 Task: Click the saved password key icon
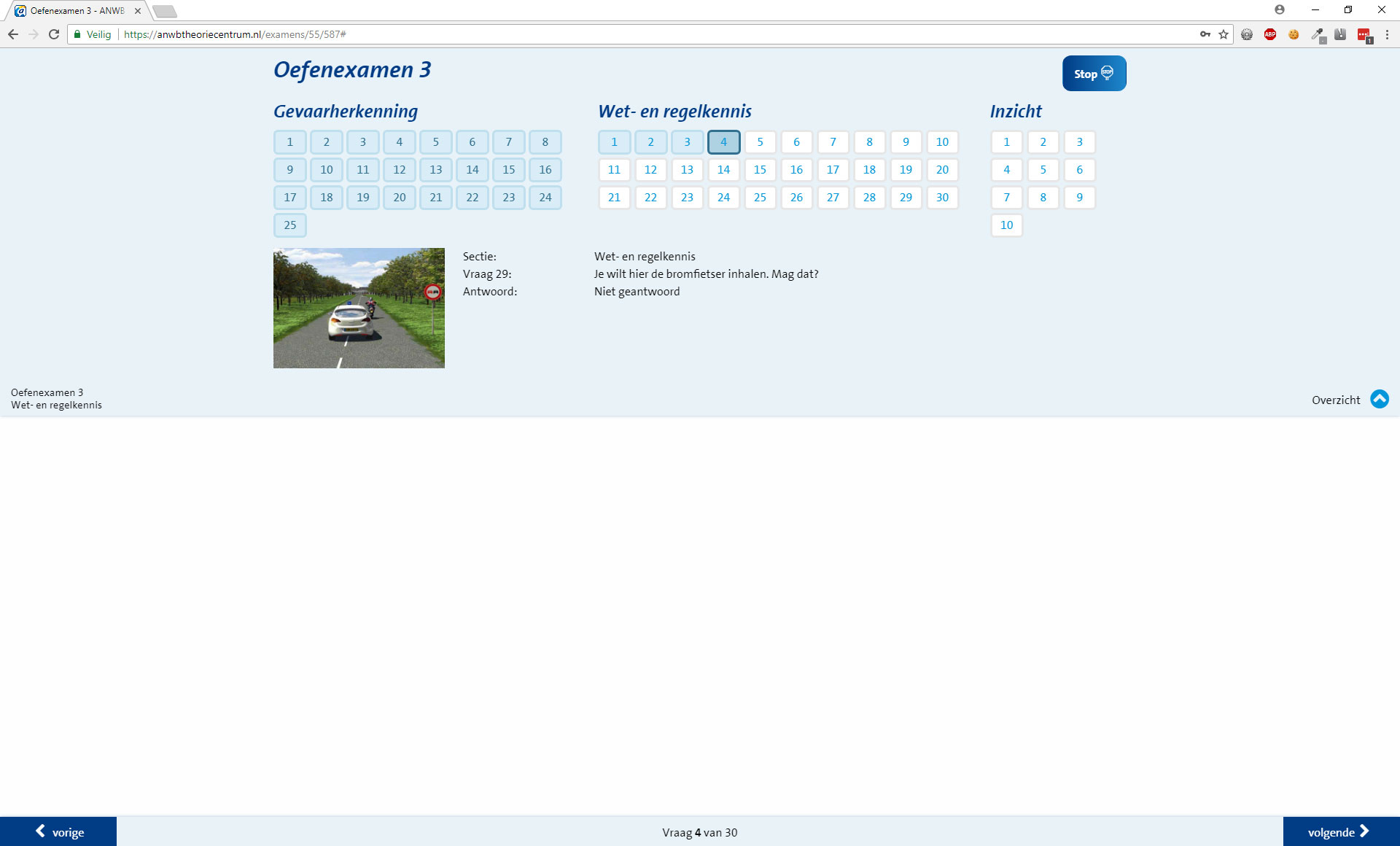click(1205, 34)
